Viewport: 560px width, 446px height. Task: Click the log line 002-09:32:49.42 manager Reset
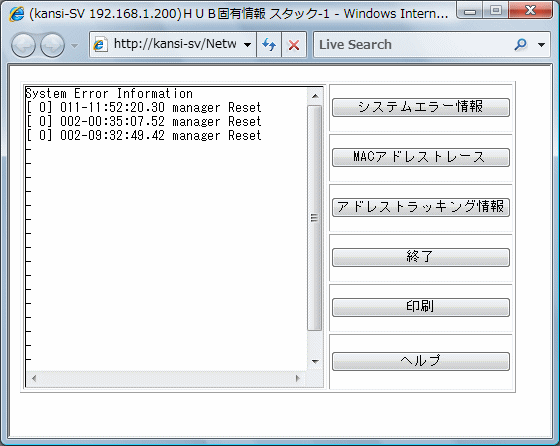coord(144,135)
